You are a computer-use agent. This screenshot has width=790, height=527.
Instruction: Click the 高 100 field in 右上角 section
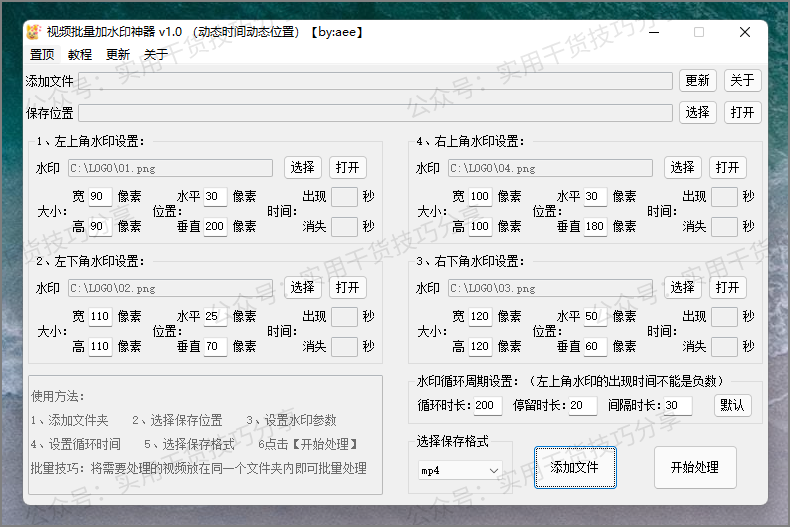480,226
